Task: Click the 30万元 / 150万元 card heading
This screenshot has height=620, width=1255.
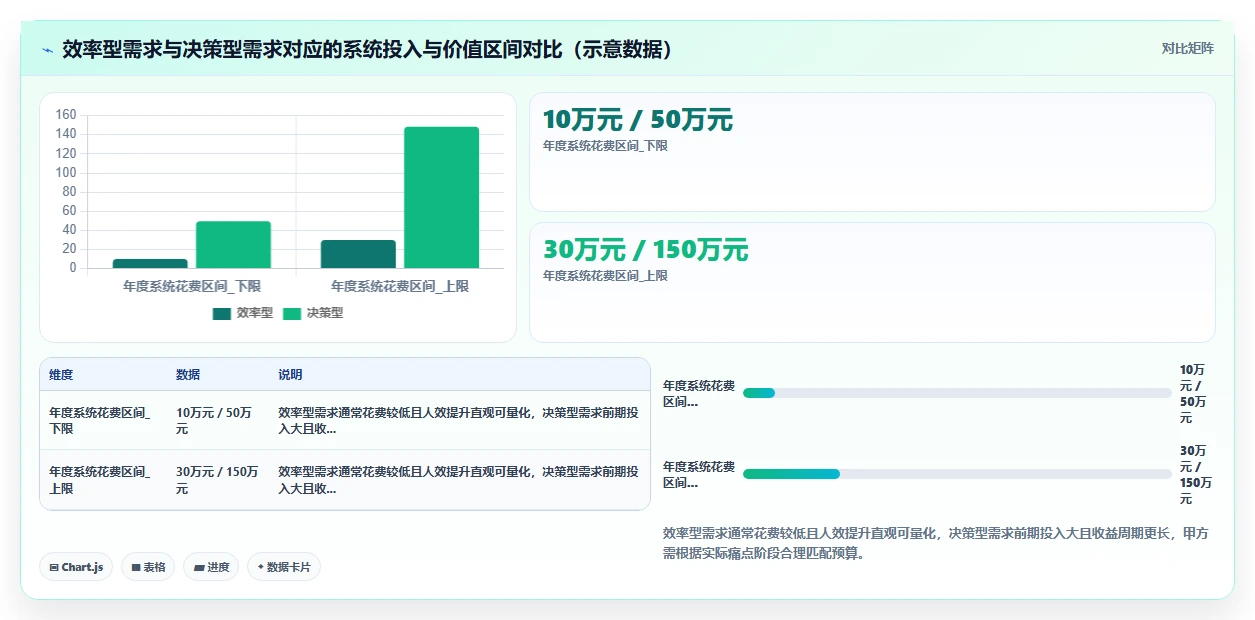Action: click(645, 250)
